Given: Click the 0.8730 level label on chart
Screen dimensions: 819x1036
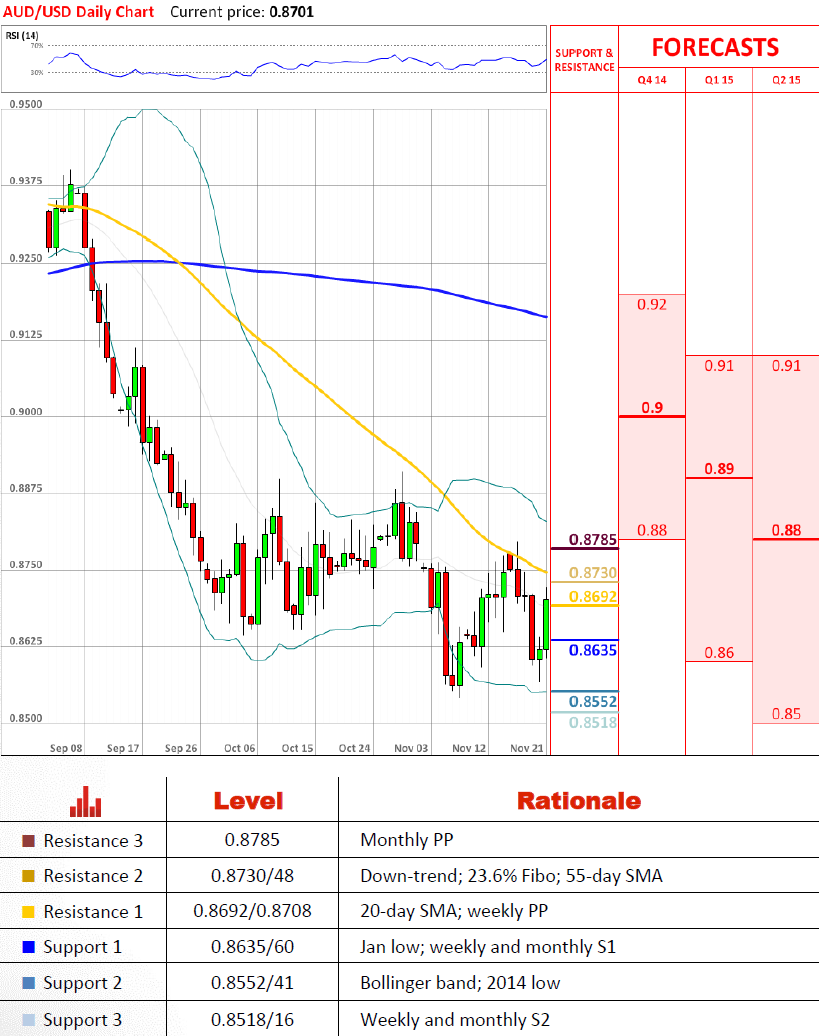Looking at the screenshot, I should click(592, 573).
